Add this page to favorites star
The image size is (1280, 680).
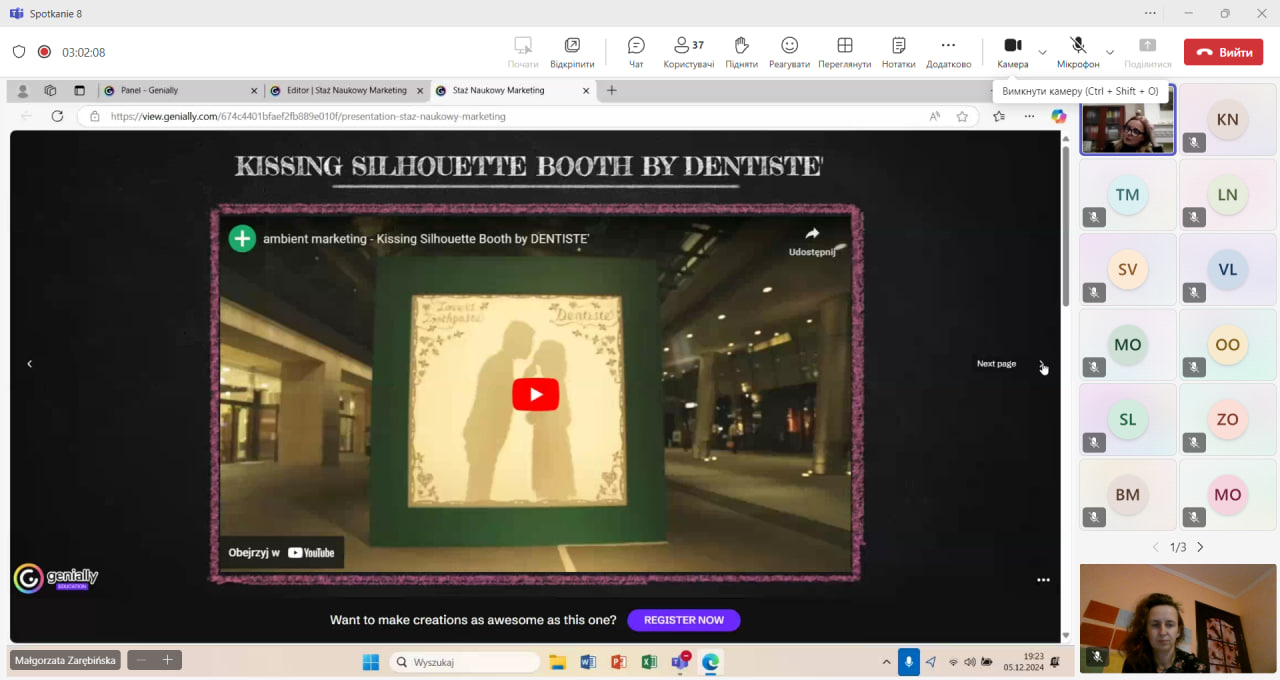tap(962, 116)
